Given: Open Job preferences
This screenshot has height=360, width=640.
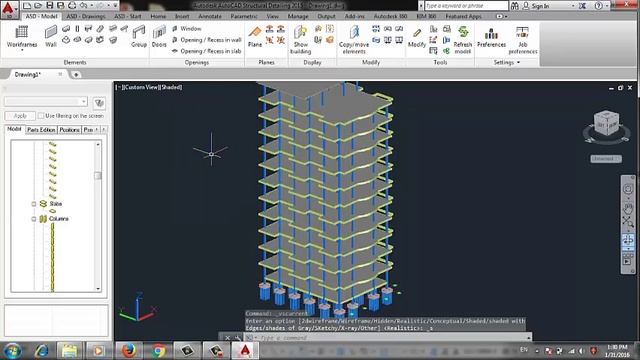Looking at the screenshot, I should click(x=522, y=40).
